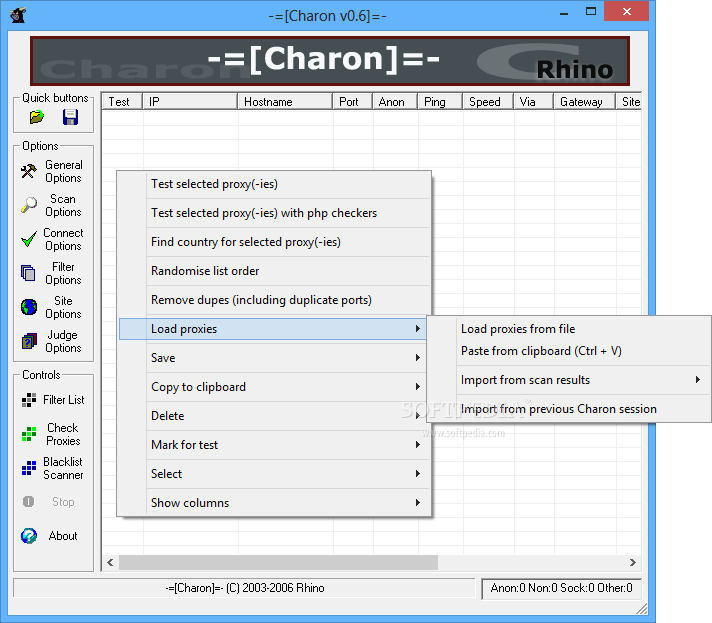
Task: Open Filter Options pages icon
Action: 29,273
